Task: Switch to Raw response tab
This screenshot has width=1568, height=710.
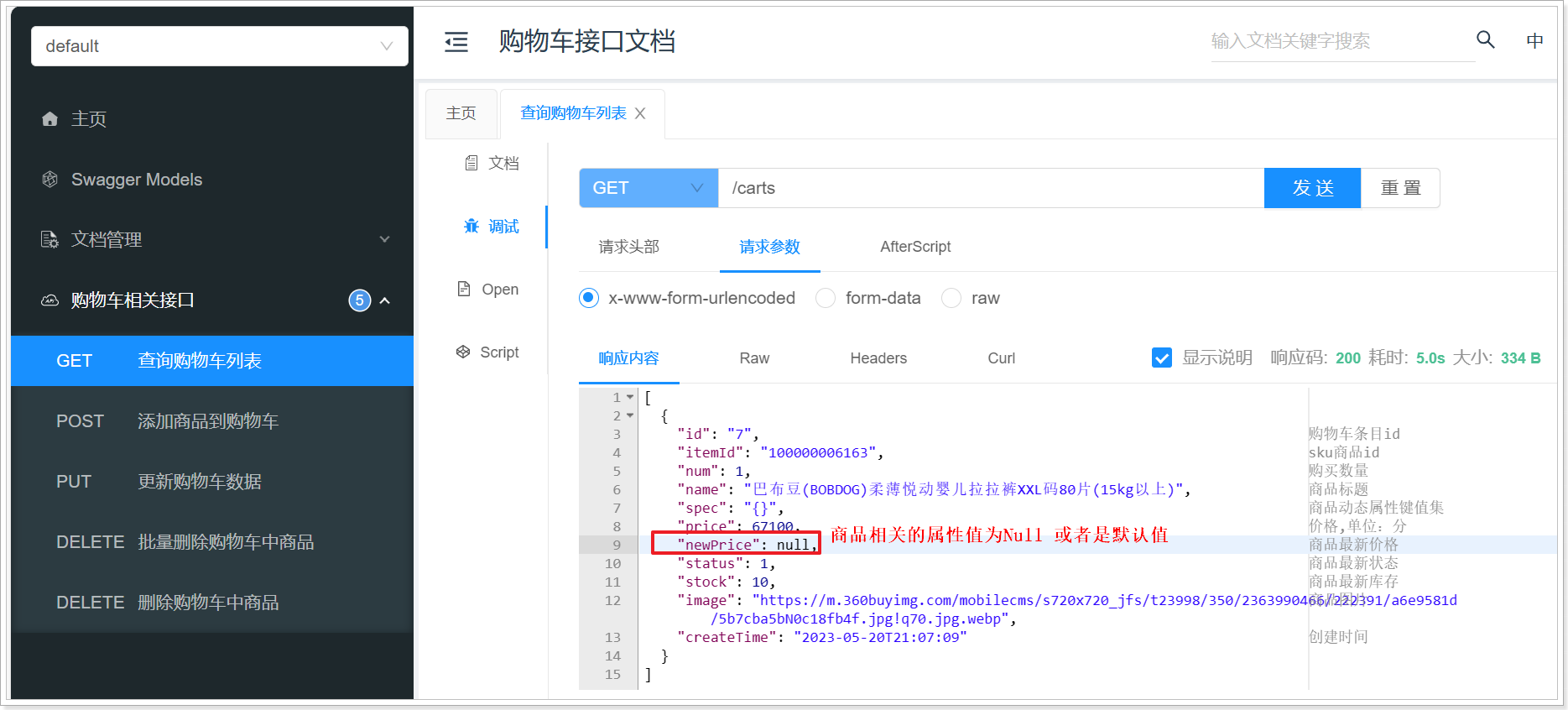Action: click(x=754, y=358)
